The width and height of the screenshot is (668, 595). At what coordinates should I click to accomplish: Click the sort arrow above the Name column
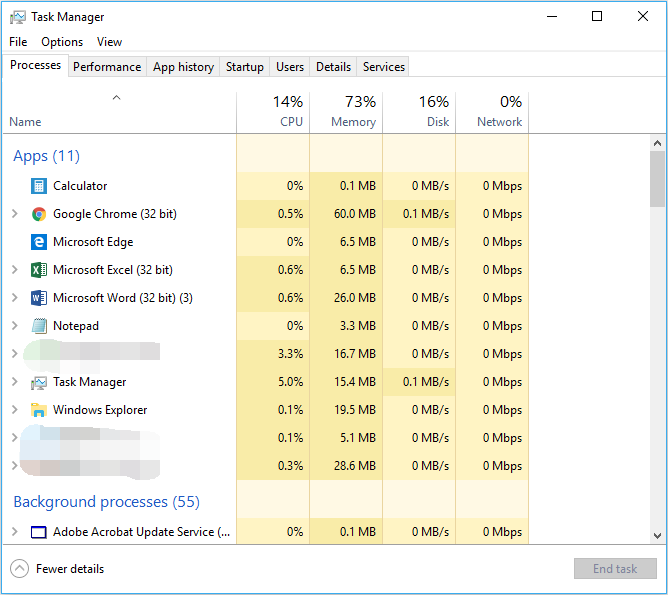[116, 98]
